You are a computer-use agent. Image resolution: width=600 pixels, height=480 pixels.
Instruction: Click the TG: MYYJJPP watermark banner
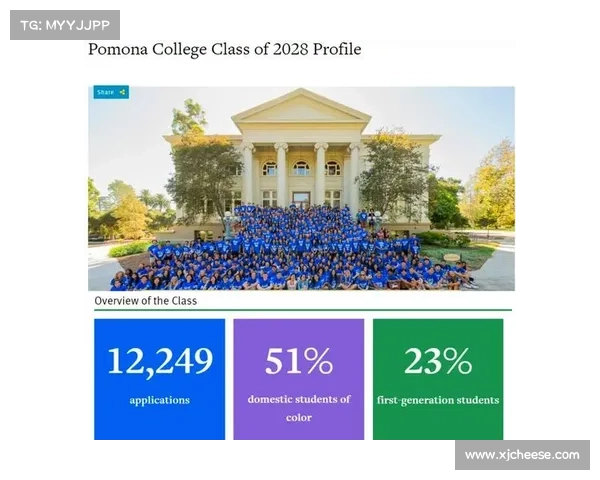point(65,25)
